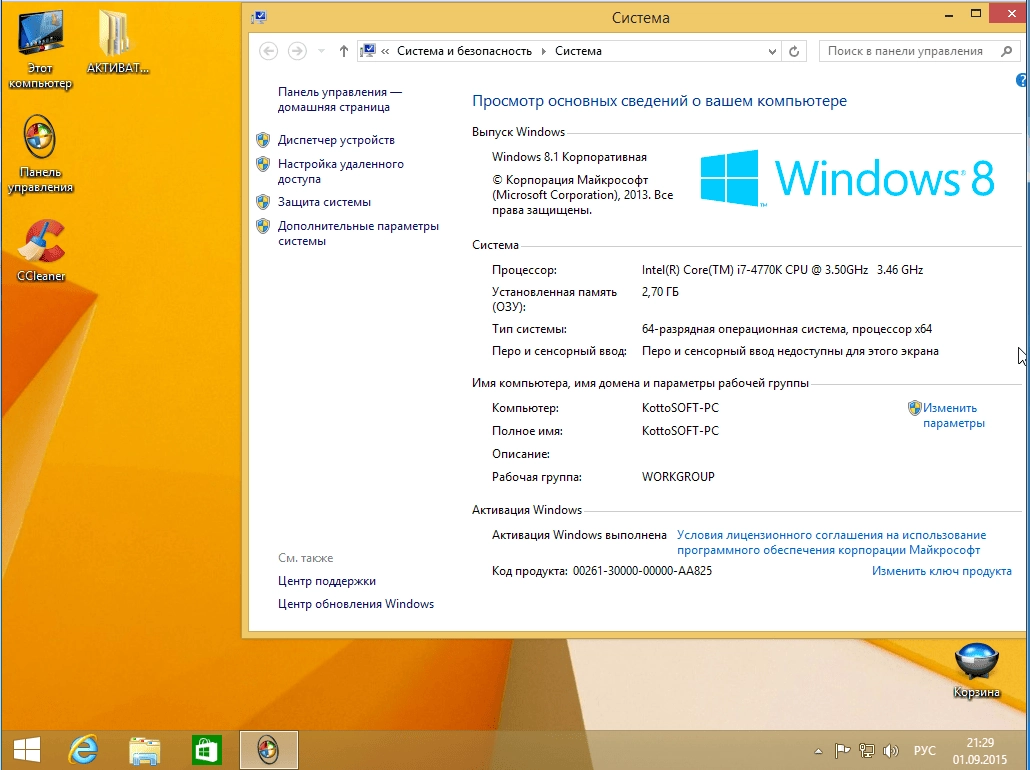1030x770 pixels.
Task: Select the product ID 00261-30000-00000-AA825
Action: point(642,571)
